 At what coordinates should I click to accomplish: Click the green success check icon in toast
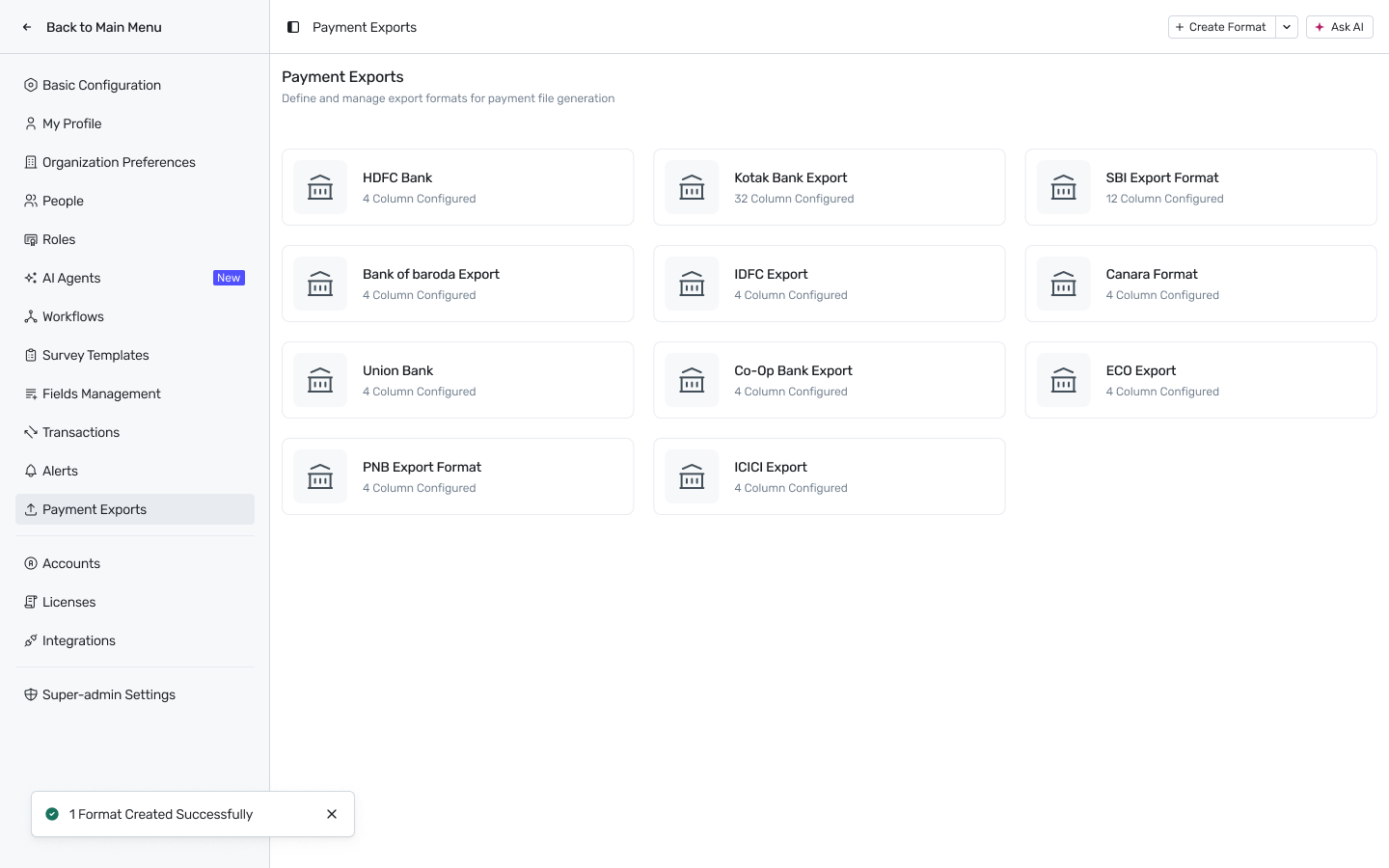(x=52, y=814)
